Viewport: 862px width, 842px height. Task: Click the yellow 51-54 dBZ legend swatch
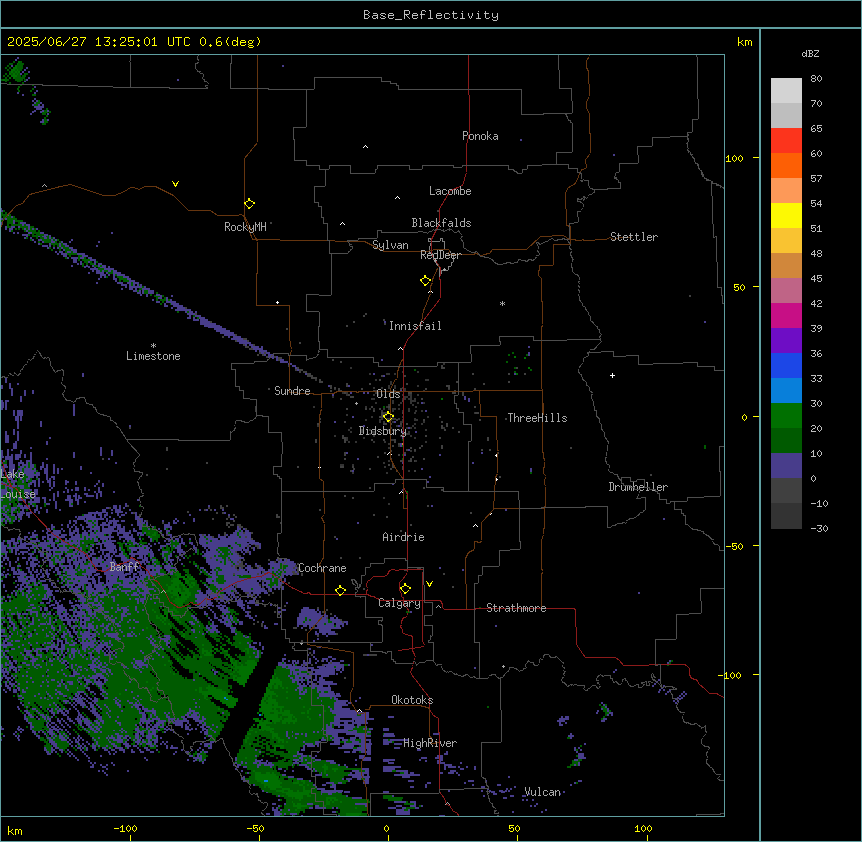click(x=786, y=215)
